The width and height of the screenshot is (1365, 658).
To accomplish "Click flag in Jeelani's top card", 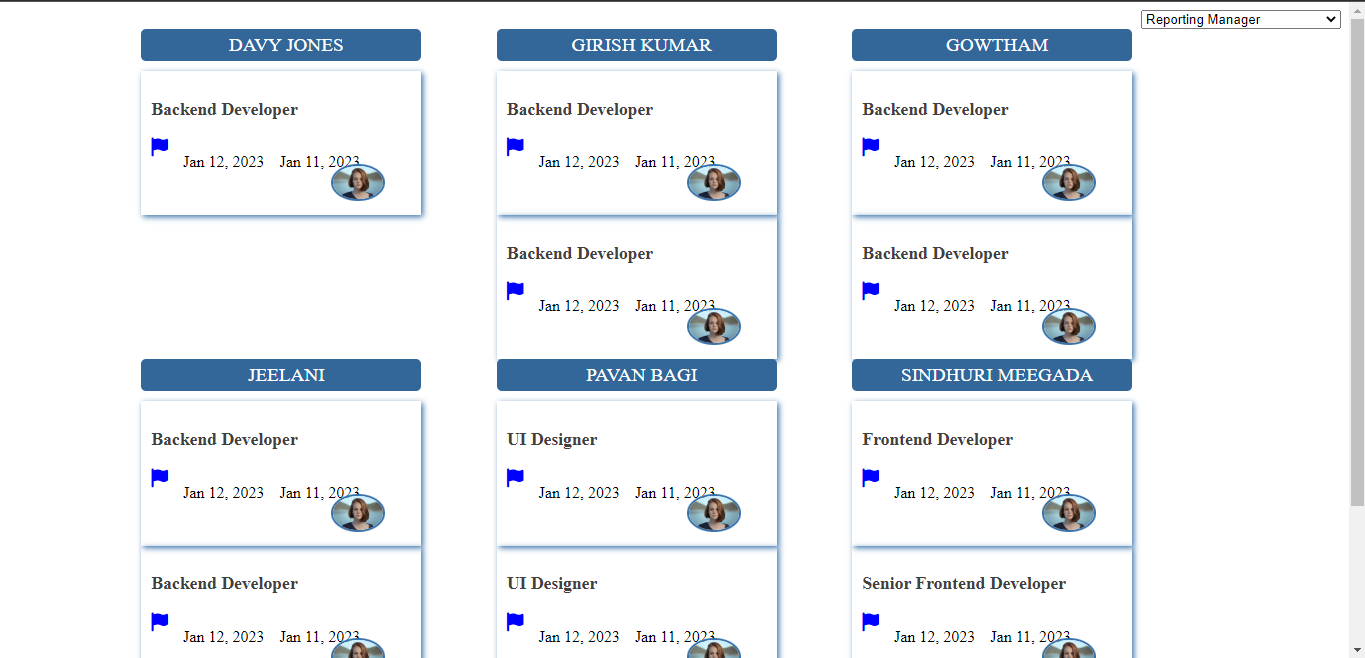I will click(x=160, y=478).
